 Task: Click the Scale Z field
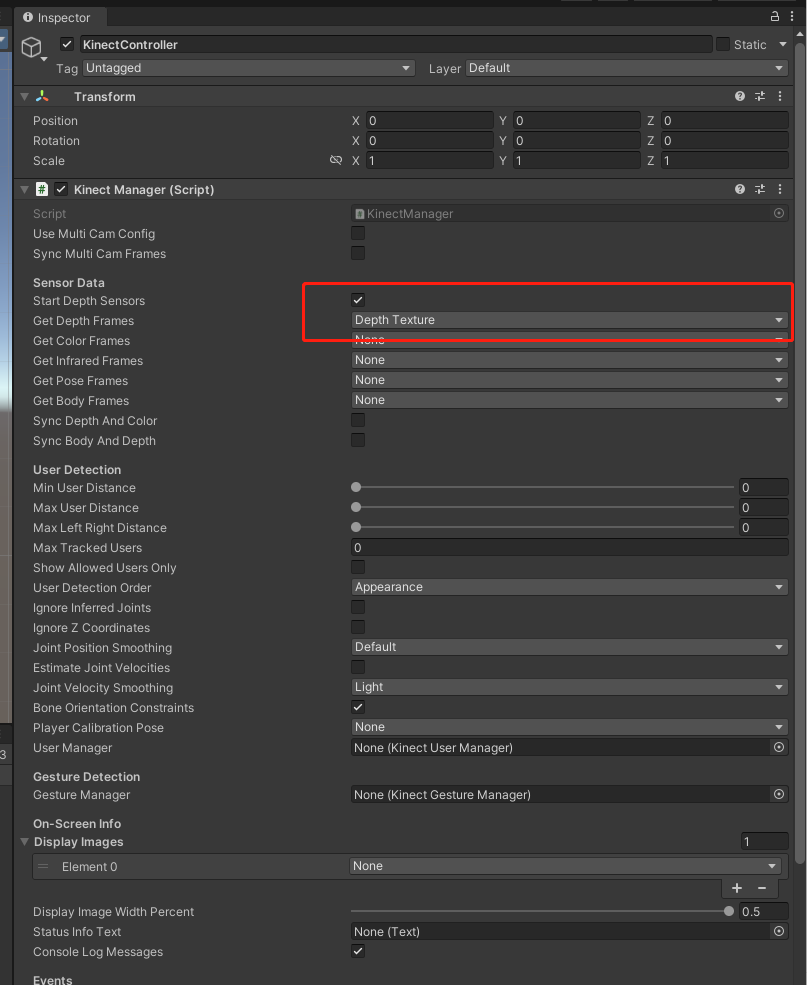(725, 161)
